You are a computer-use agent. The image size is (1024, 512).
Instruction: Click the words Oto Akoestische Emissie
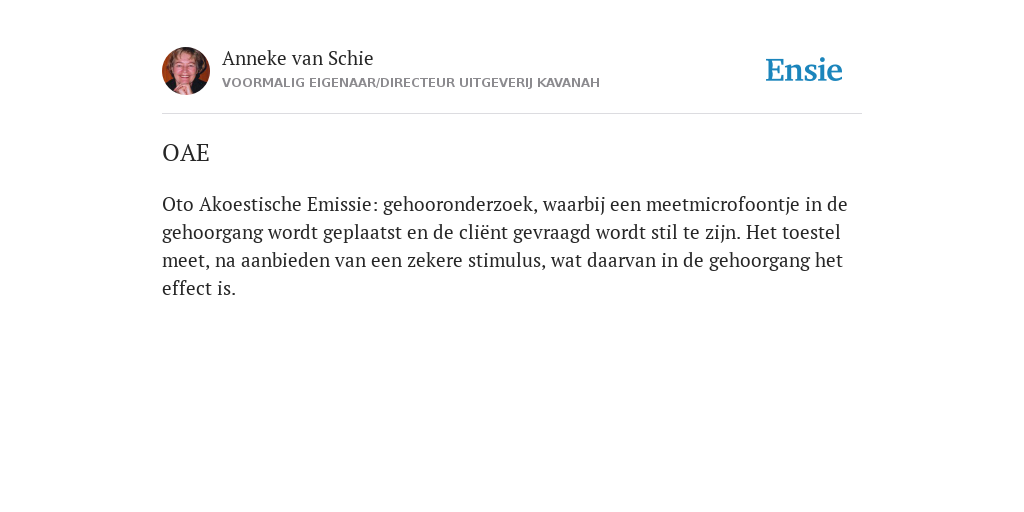click(x=266, y=205)
